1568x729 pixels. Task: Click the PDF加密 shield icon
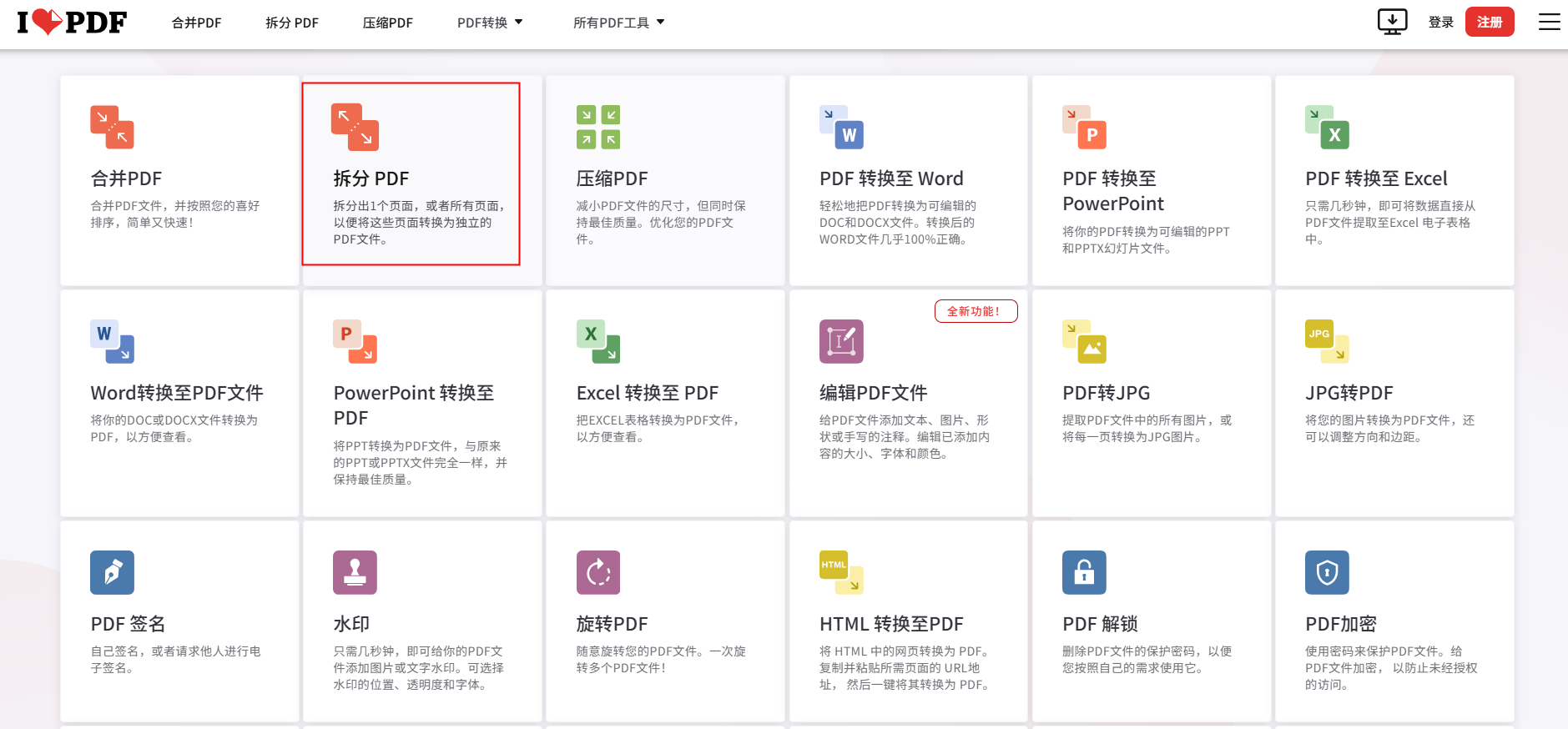1327,573
